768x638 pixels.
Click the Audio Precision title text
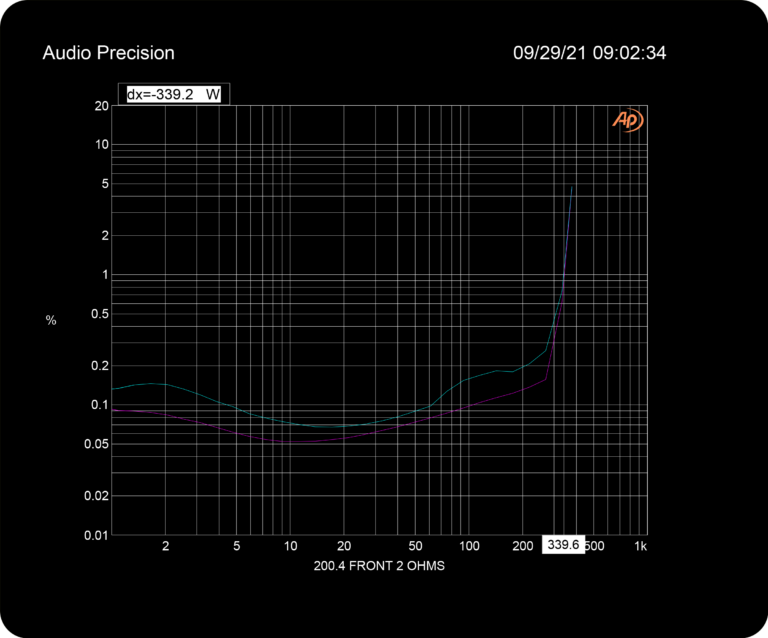pos(108,53)
